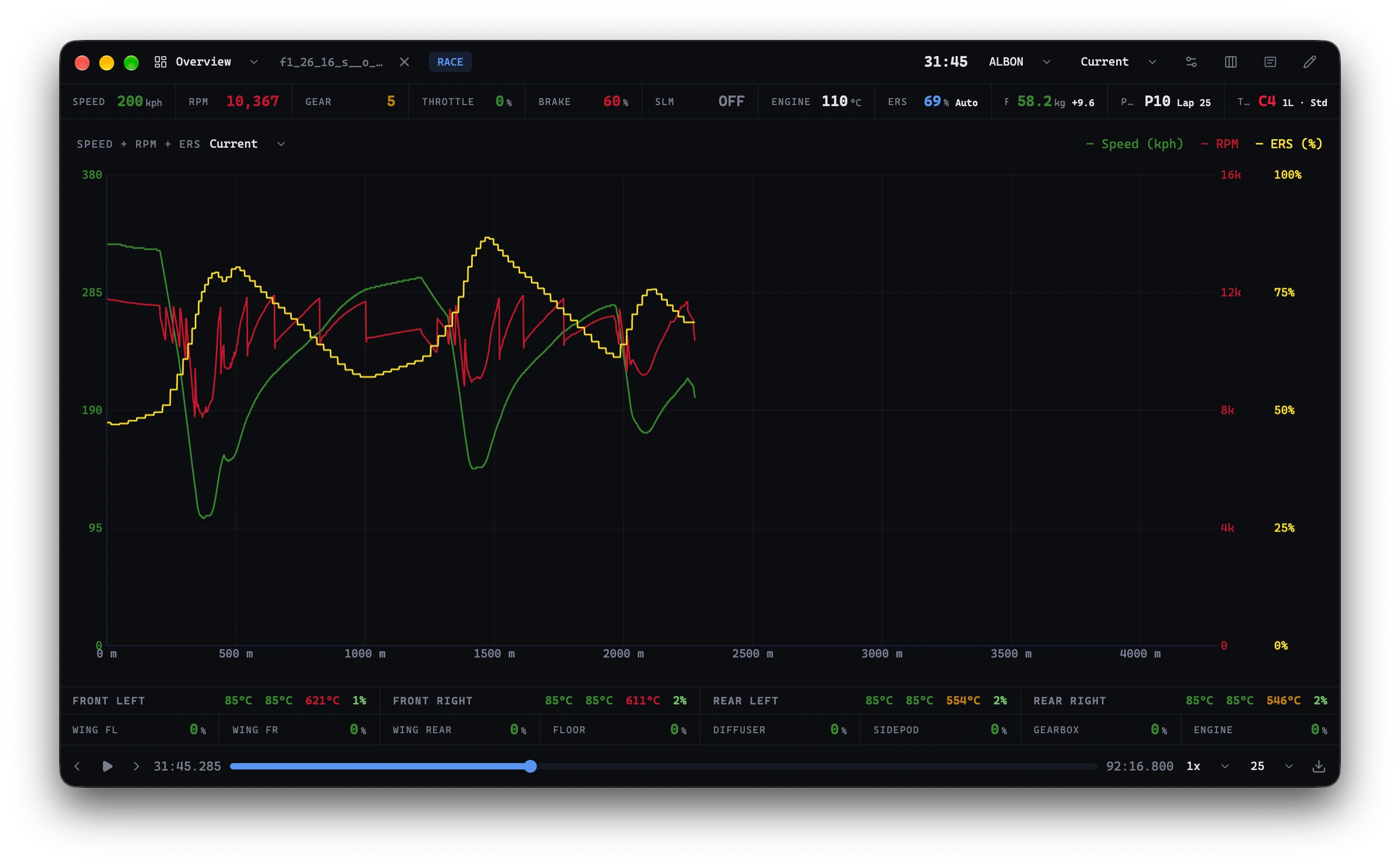Click the REAR LEFT tyre label
The width and height of the screenshot is (1400, 866).
click(745, 701)
